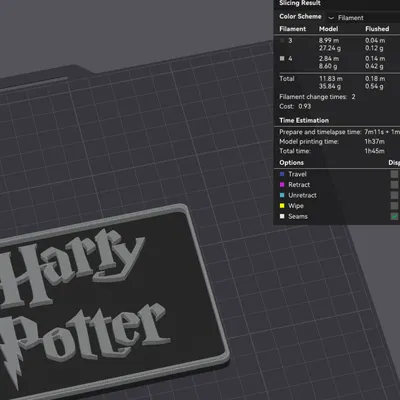Toggle display checkbox for Travel
400x400 pixels.
click(x=395, y=174)
